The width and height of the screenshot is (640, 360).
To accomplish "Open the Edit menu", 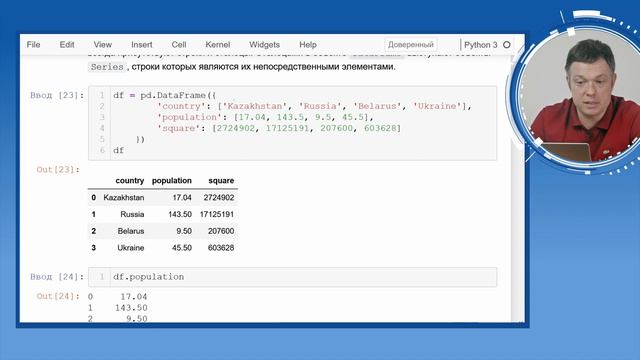I will 67,44.
